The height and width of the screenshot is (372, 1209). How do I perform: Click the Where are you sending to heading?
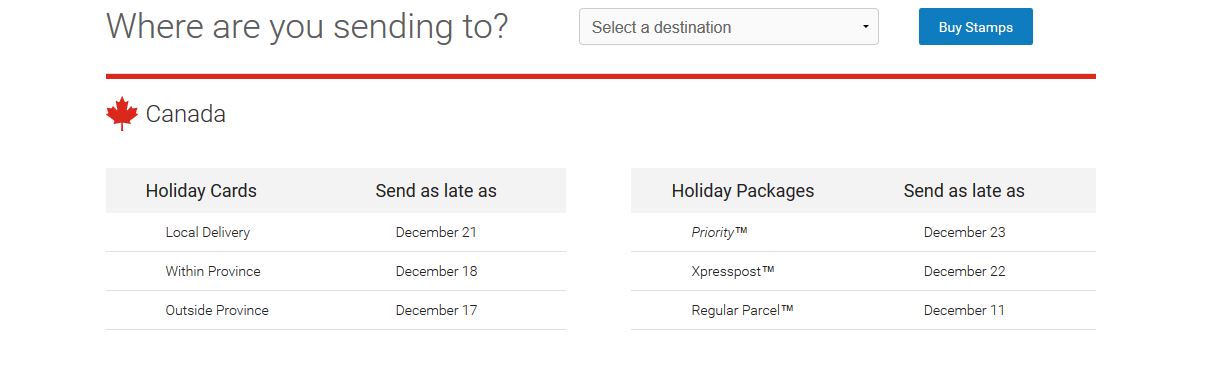coord(307,27)
